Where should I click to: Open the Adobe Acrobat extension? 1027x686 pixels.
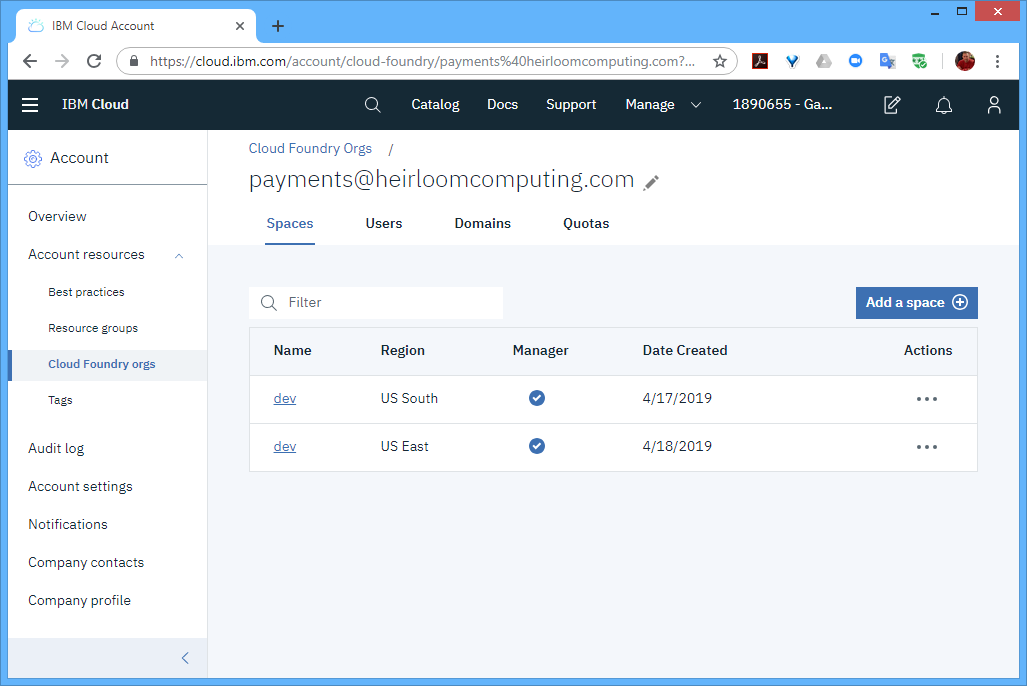(x=760, y=62)
